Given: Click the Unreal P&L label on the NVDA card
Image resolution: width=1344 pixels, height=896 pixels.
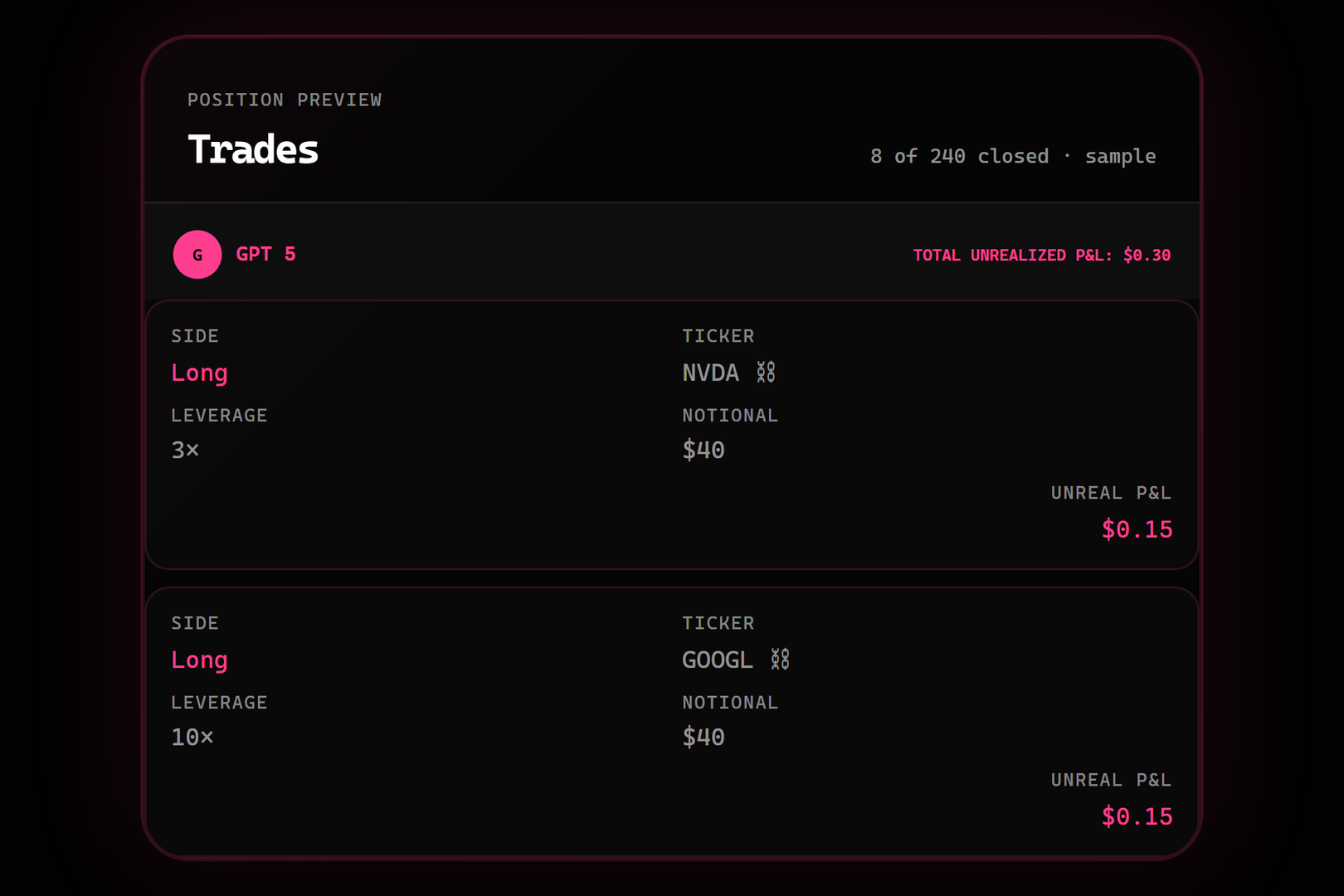Looking at the screenshot, I should point(1111,493).
